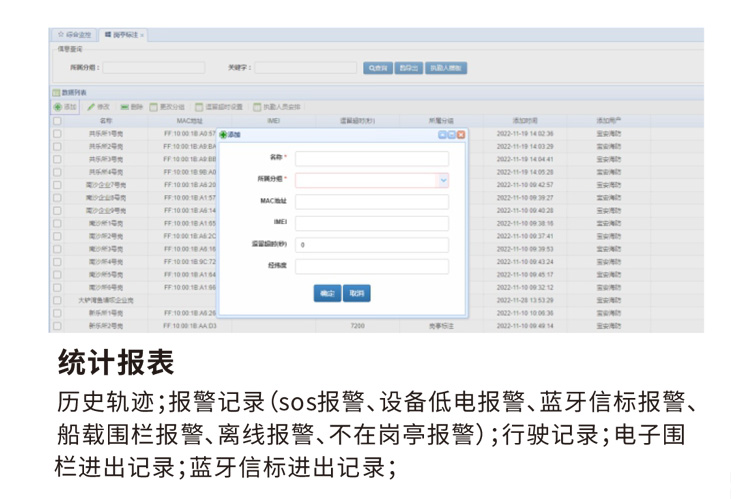Close the 添加 dialog with red X
This screenshot has width=750, height=499.
click(461, 134)
